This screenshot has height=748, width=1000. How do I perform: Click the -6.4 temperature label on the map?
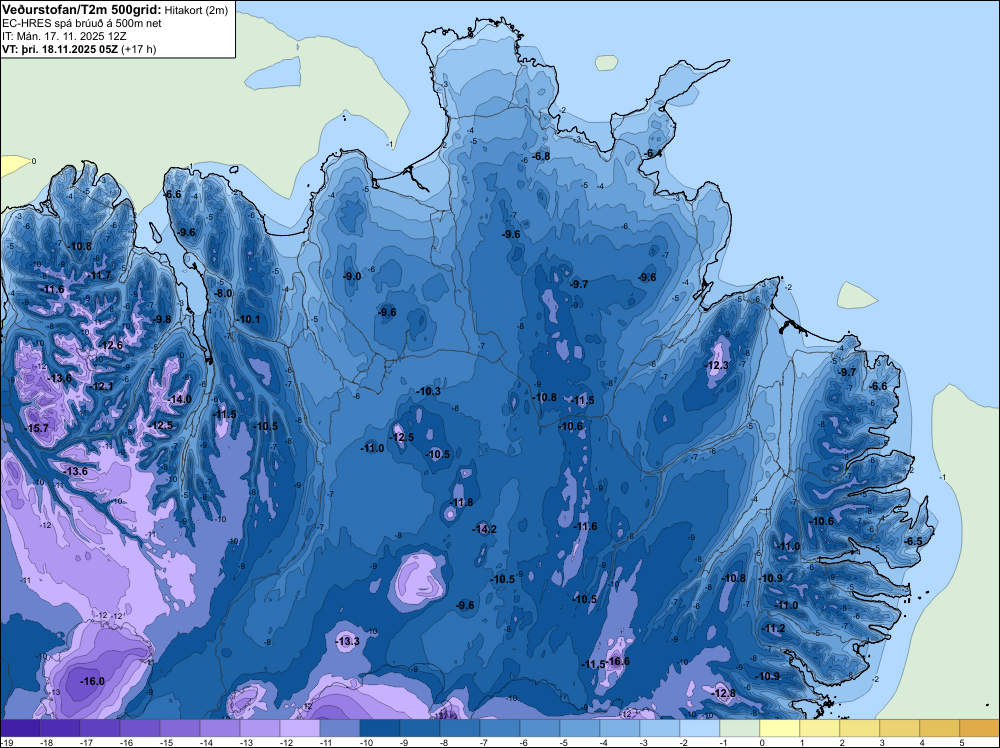pos(652,153)
